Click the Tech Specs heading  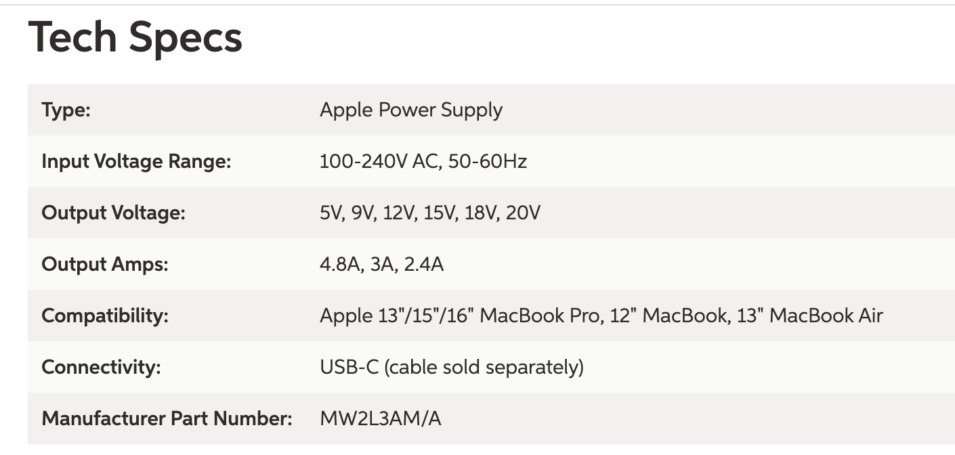click(x=135, y=39)
